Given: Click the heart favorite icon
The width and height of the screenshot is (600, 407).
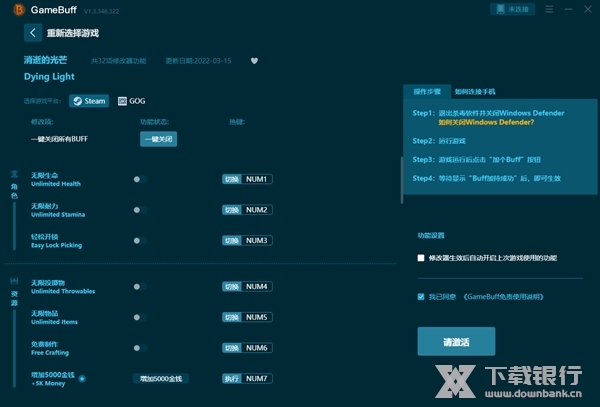Looking at the screenshot, I should [254, 60].
